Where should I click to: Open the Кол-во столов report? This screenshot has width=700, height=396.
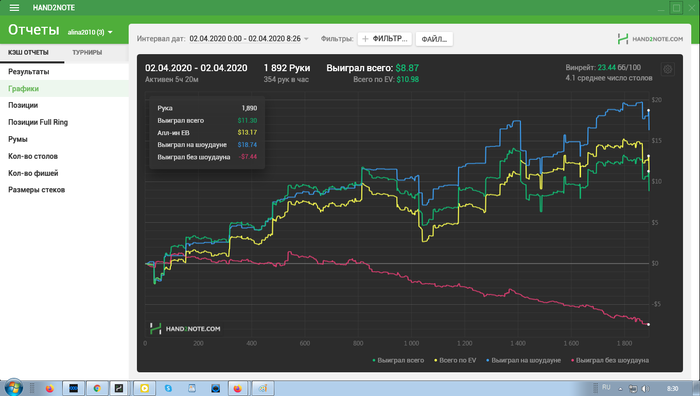coord(33,156)
